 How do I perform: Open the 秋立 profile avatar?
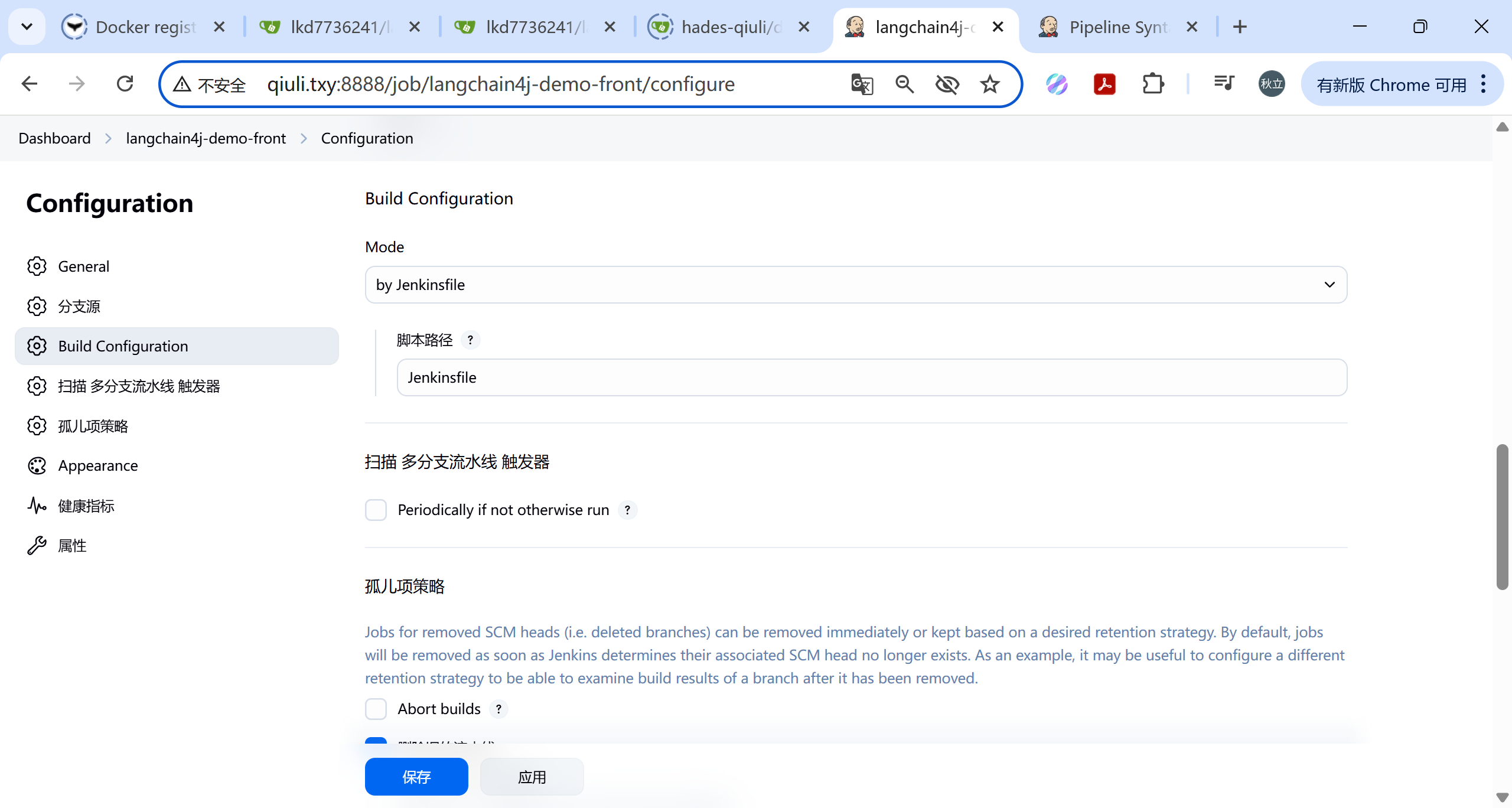coord(1272,84)
